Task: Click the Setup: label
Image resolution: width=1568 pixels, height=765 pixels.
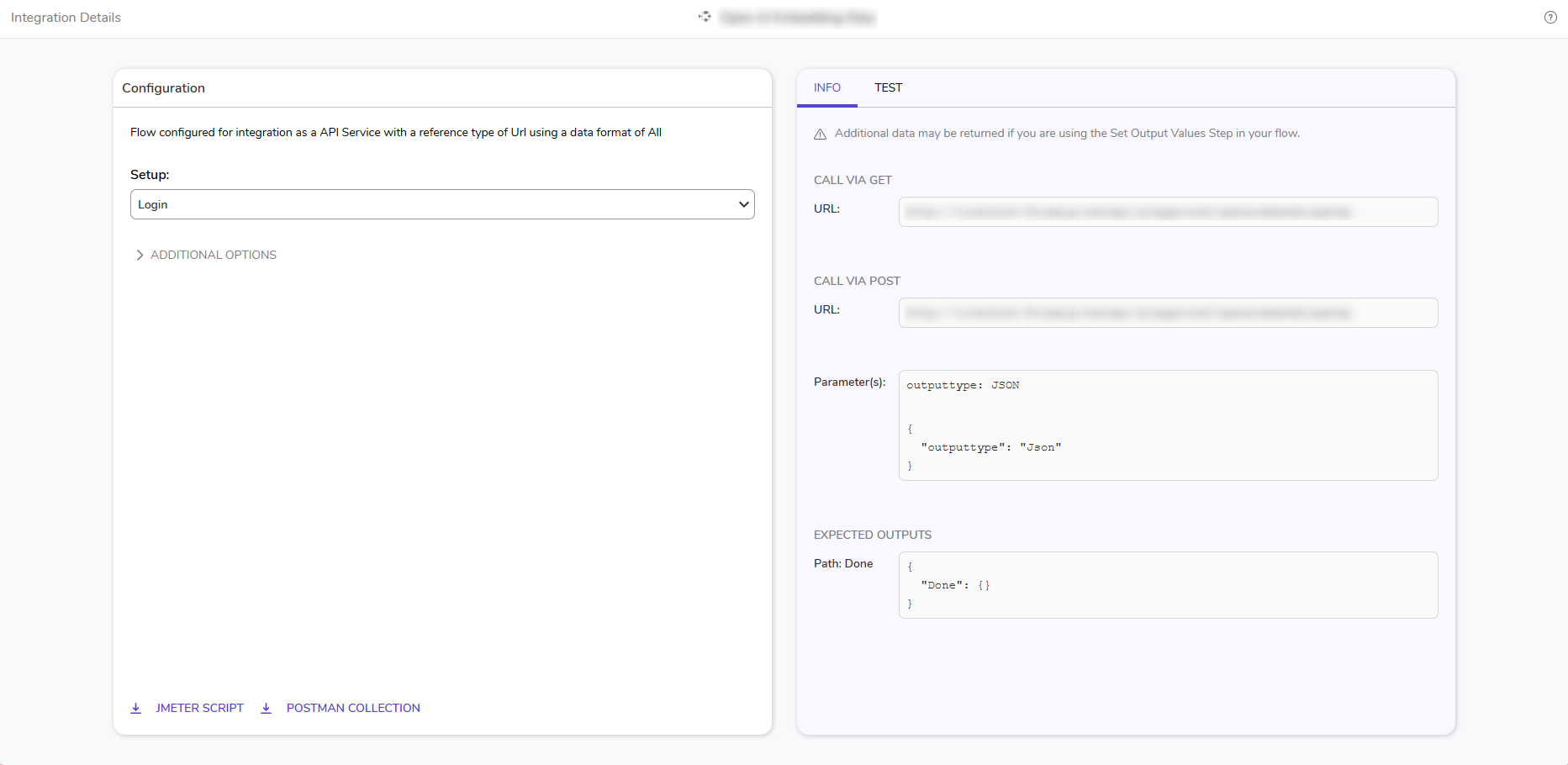Action: tap(150, 175)
